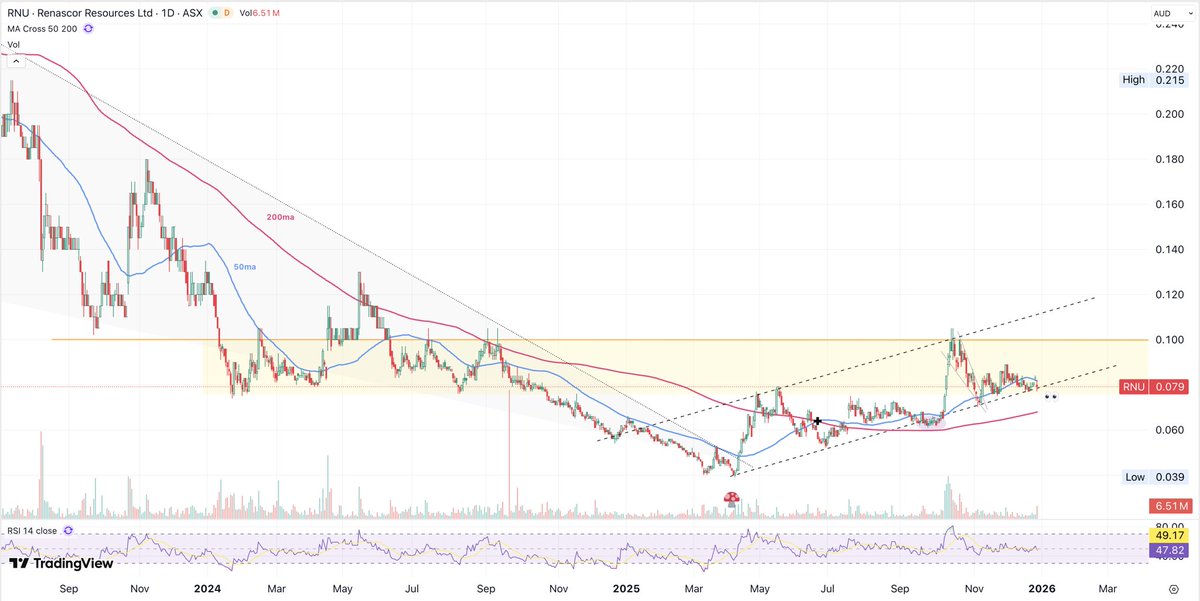Click the 0.140 price scale label
The height and width of the screenshot is (601, 1200).
point(1170,250)
